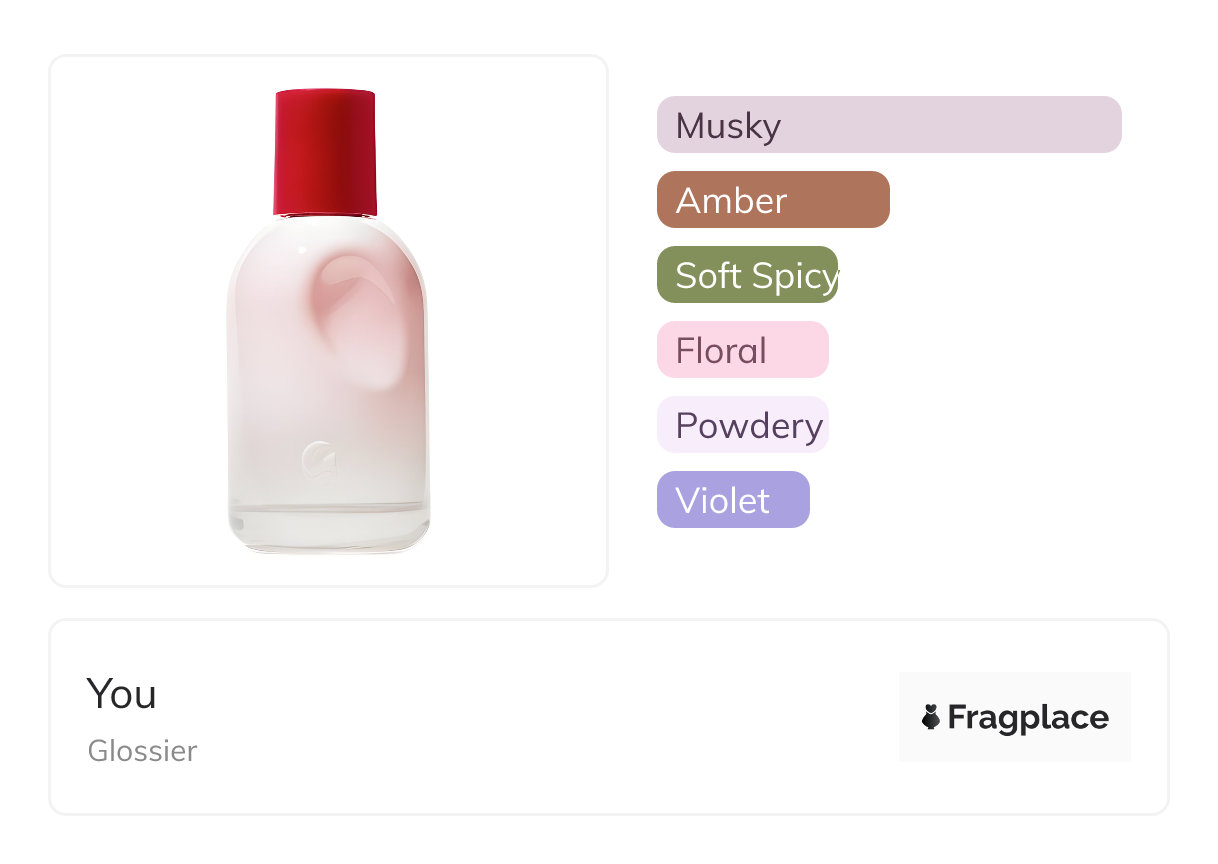The image size is (1218, 864).
Task: Select the Musky accord bar
Action: point(889,125)
